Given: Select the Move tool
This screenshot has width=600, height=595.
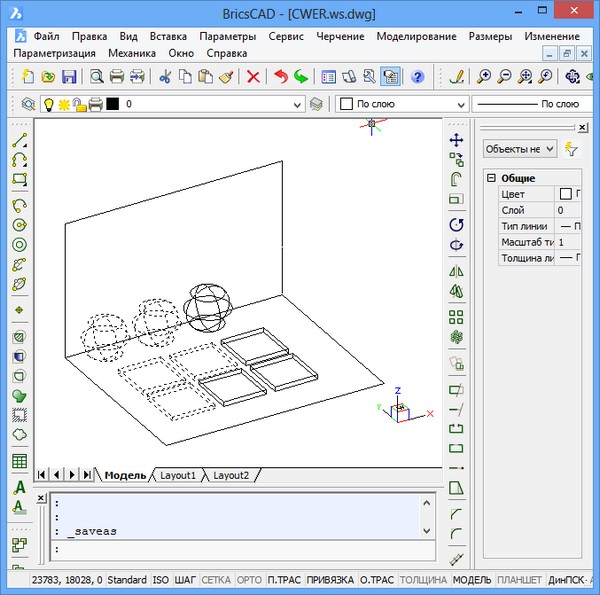Looking at the screenshot, I should coord(456,140).
